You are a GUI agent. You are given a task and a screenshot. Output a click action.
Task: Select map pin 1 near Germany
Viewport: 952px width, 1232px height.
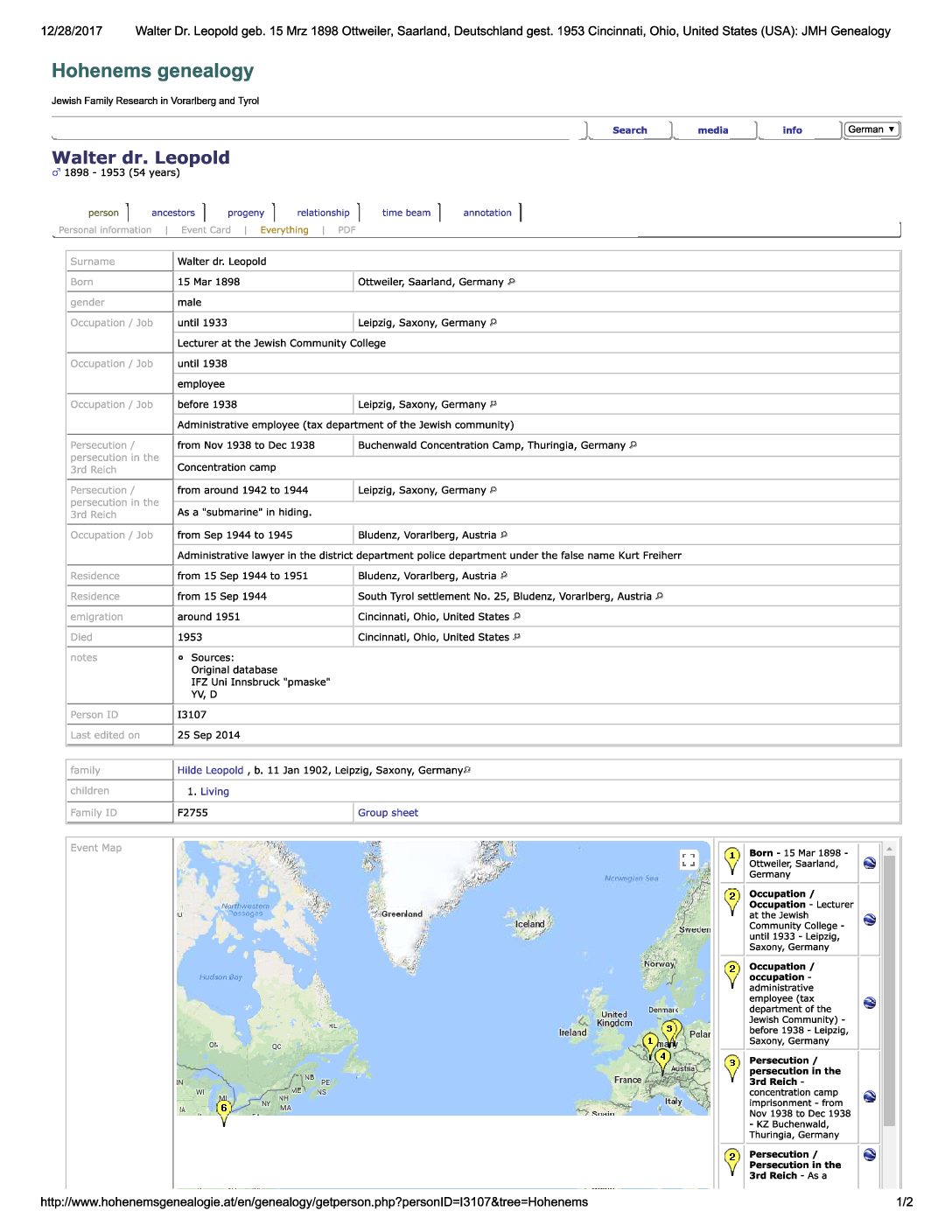point(649,1043)
